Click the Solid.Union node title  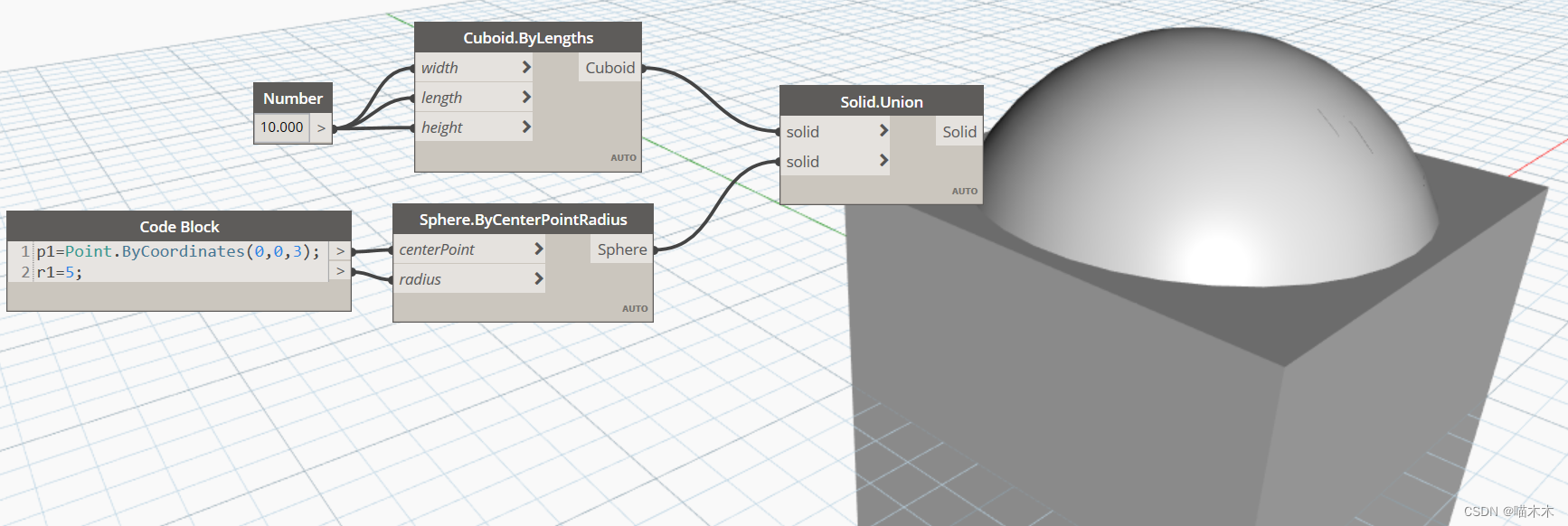(x=882, y=102)
